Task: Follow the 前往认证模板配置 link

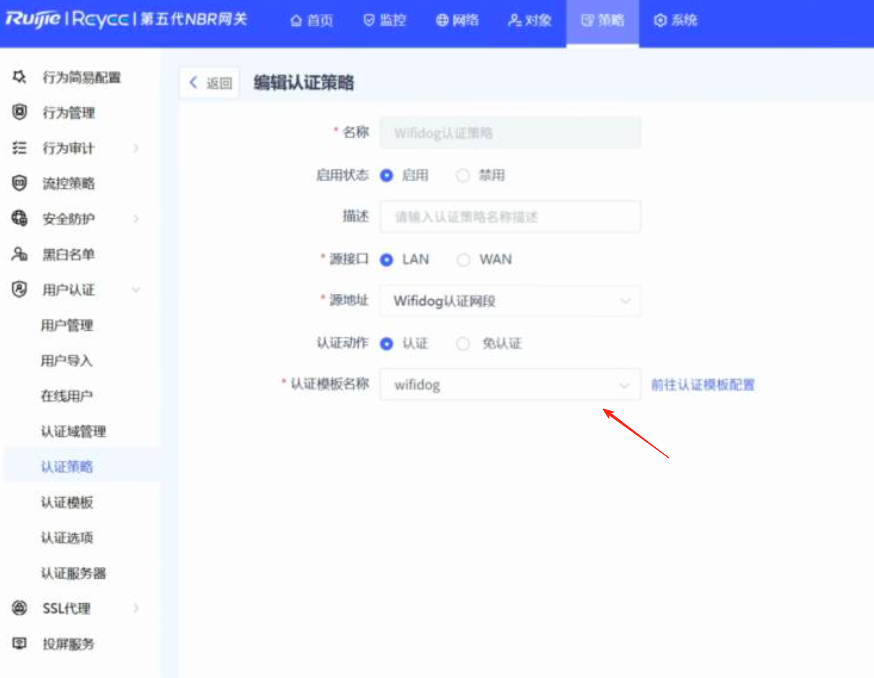Action: (702, 385)
